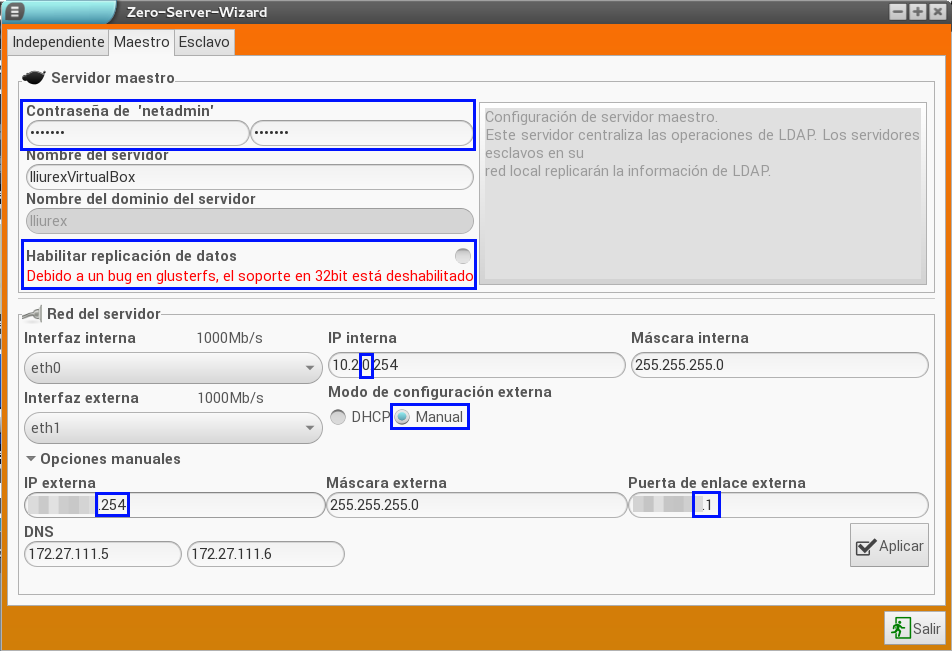This screenshot has width=952, height=651.
Task: Collapse the Opciones manuales section
Action: (31, 459)
